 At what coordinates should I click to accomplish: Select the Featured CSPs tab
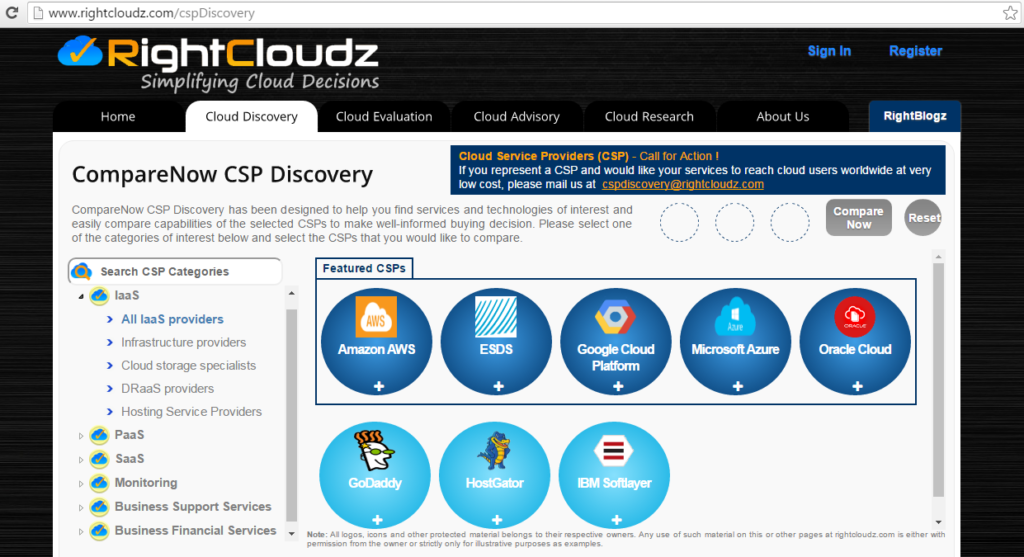coord(364,268)
